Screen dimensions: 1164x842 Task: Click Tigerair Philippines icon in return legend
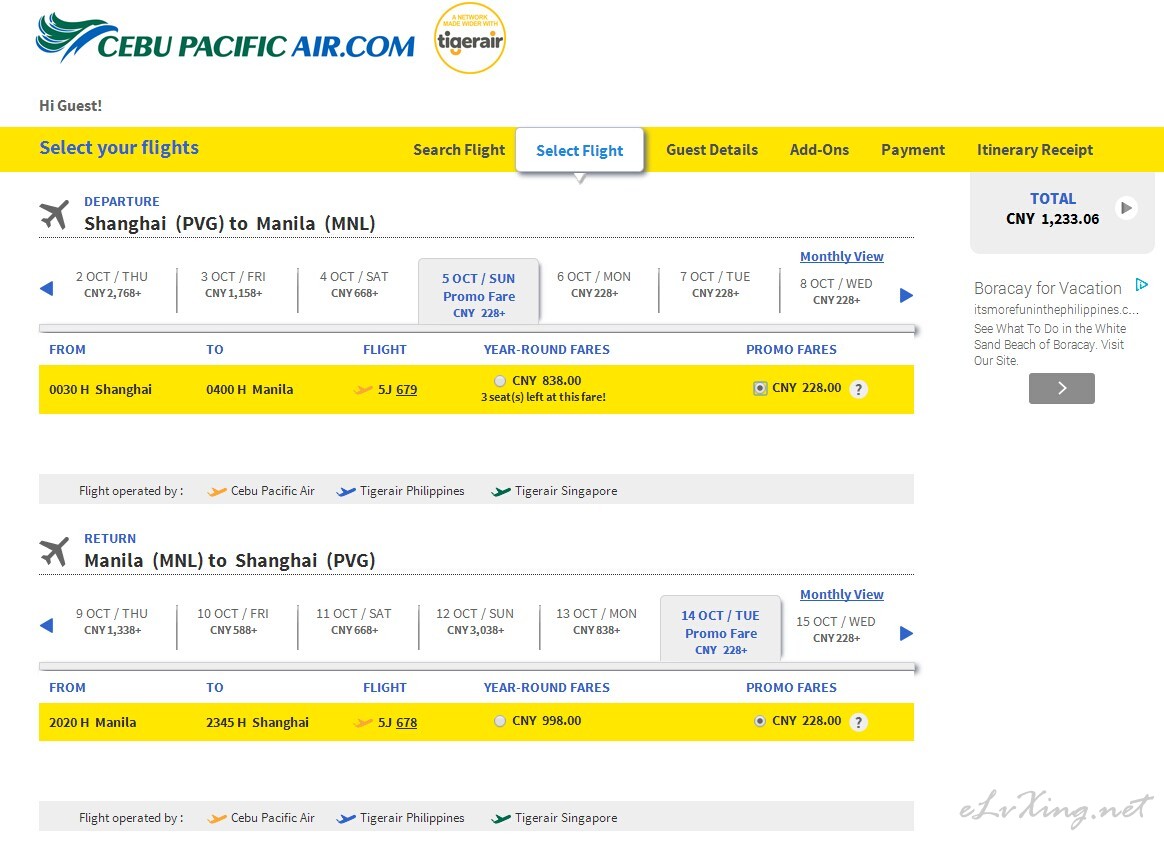(346, 818)
